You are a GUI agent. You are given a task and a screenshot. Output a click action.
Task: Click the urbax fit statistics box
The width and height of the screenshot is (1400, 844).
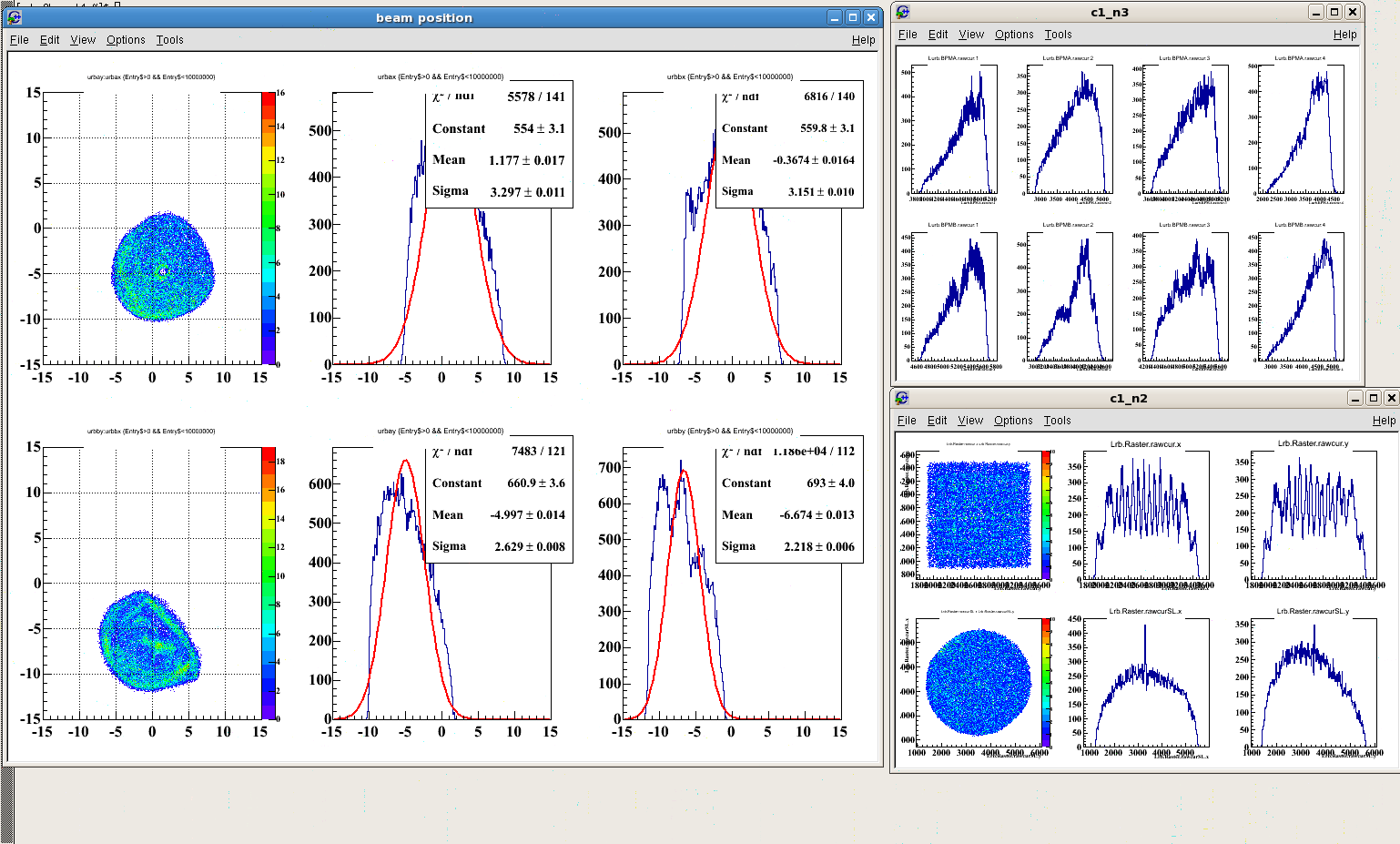coord(499,144)
